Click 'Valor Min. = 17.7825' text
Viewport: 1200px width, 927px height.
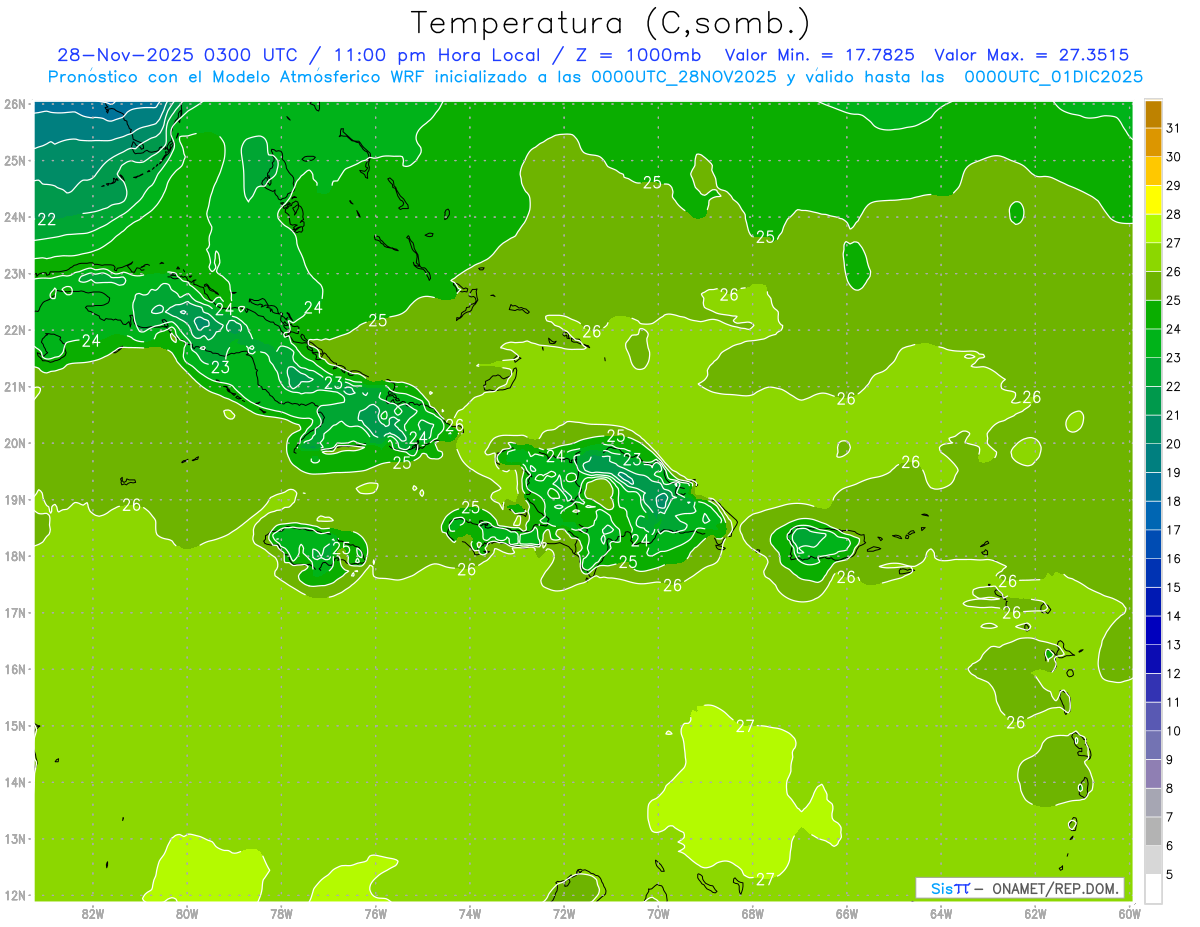(819, 55)
